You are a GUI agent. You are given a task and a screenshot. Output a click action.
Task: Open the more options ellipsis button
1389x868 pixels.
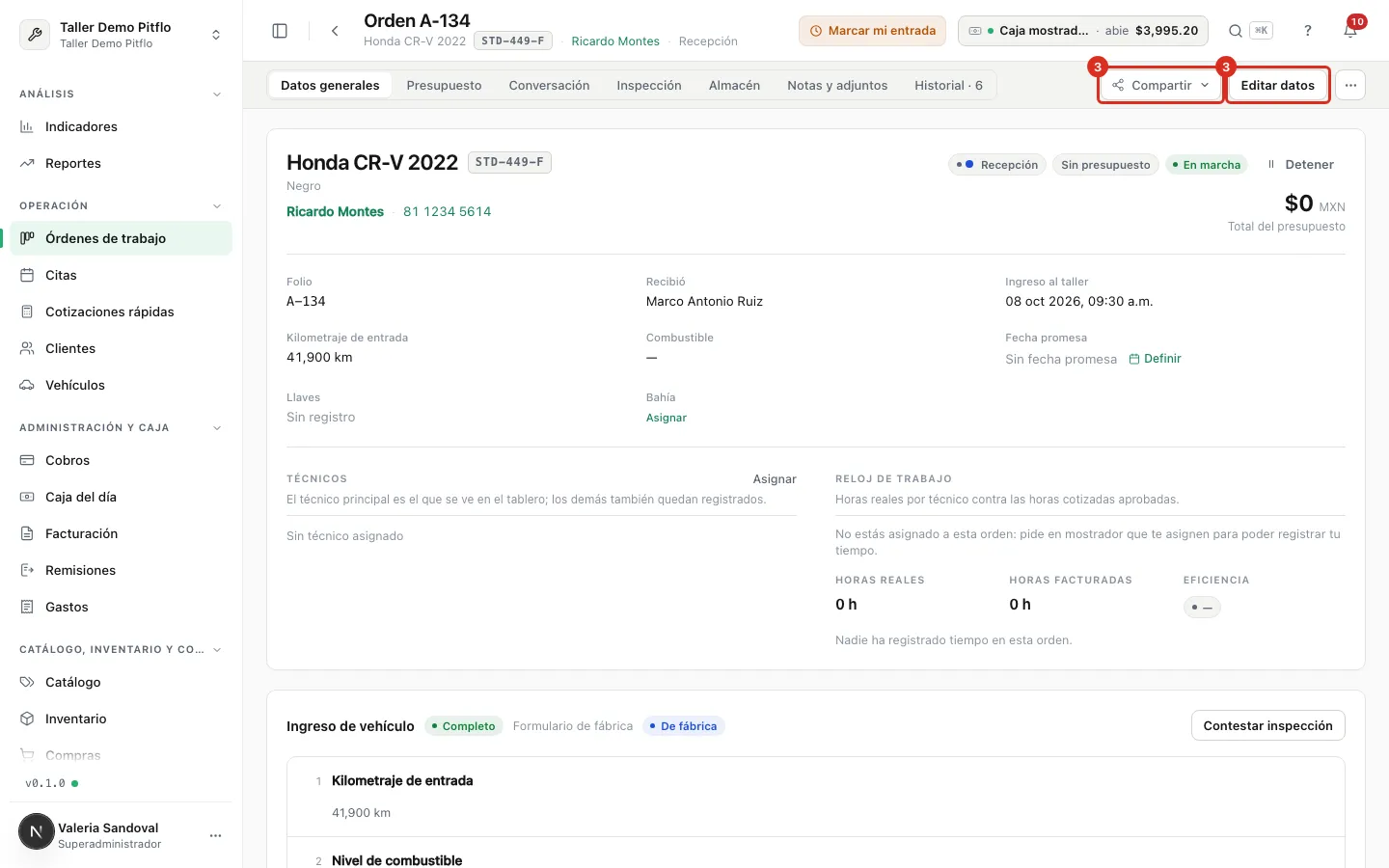coord(1350,85)
